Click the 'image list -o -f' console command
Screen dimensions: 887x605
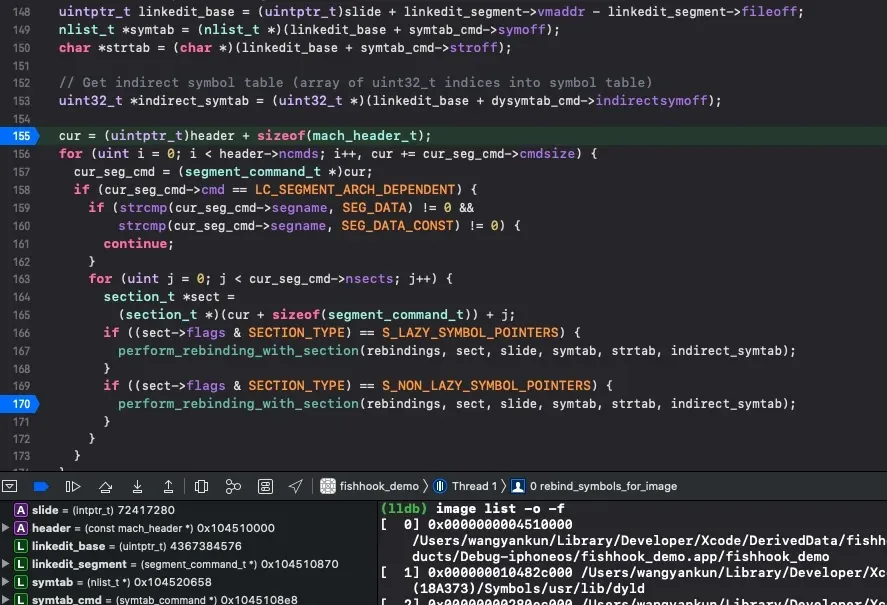(500, 509)
